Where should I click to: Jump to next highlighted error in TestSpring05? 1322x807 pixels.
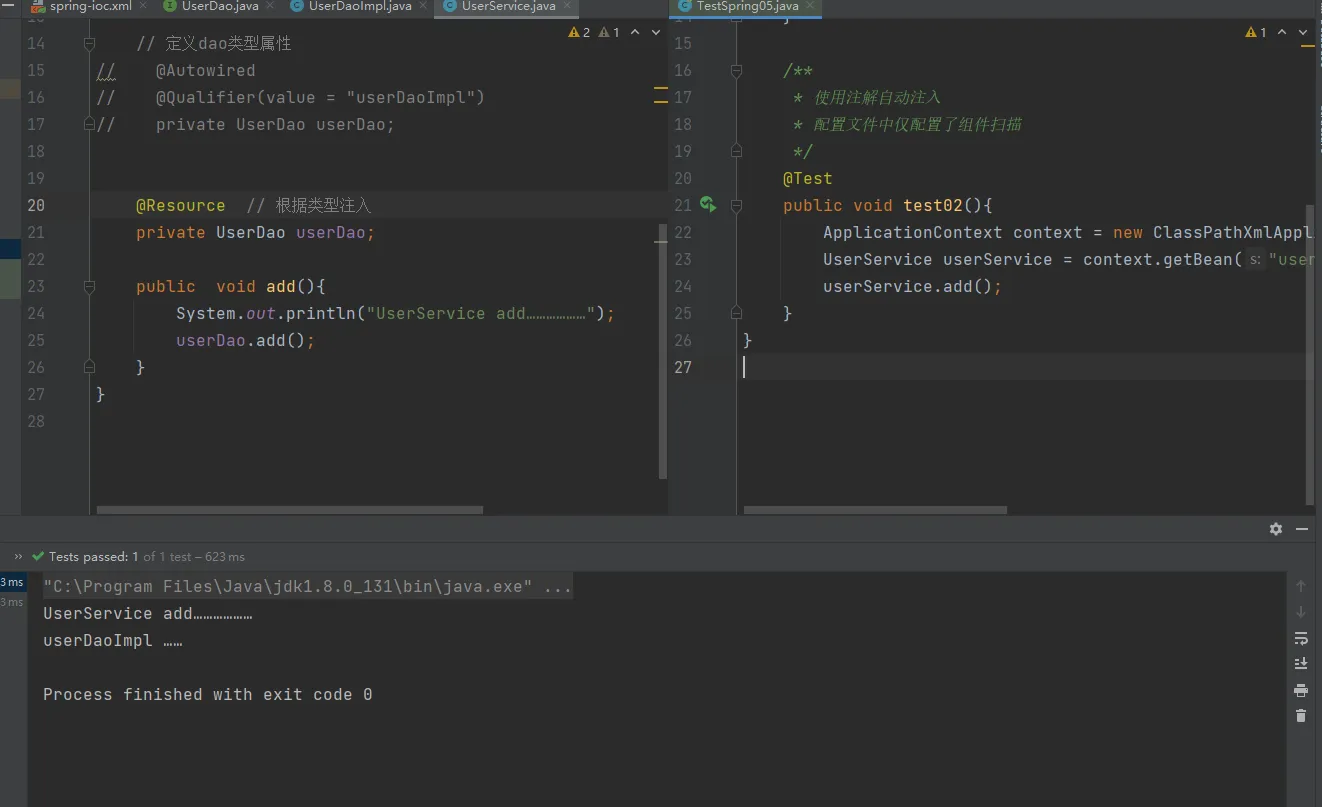[1303, 33]
